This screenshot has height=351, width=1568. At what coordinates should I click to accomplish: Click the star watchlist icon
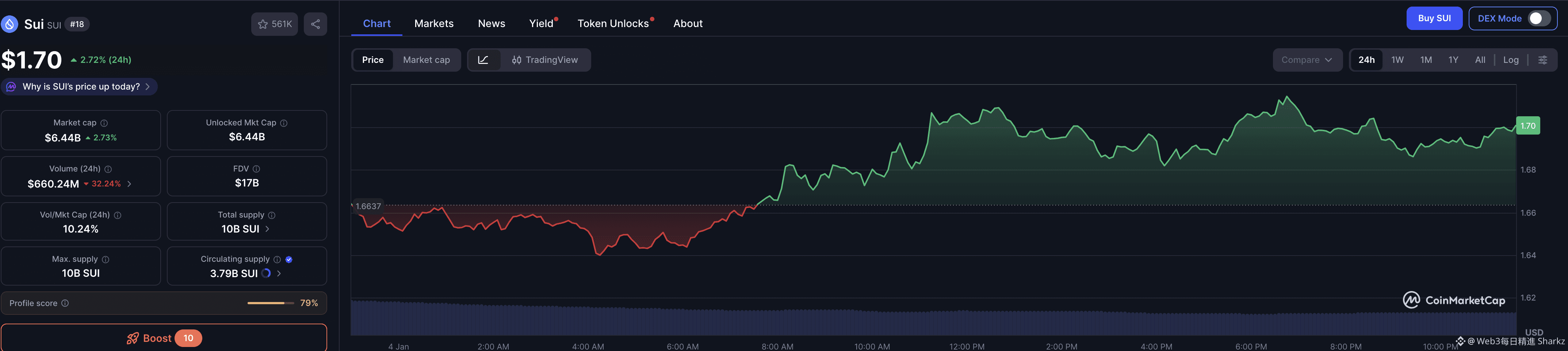(x=263, y=24)
